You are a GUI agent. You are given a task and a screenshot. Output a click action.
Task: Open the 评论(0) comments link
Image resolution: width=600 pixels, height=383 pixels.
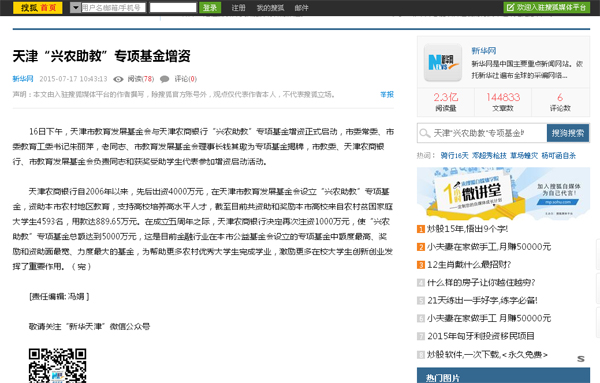coord(186,79)
